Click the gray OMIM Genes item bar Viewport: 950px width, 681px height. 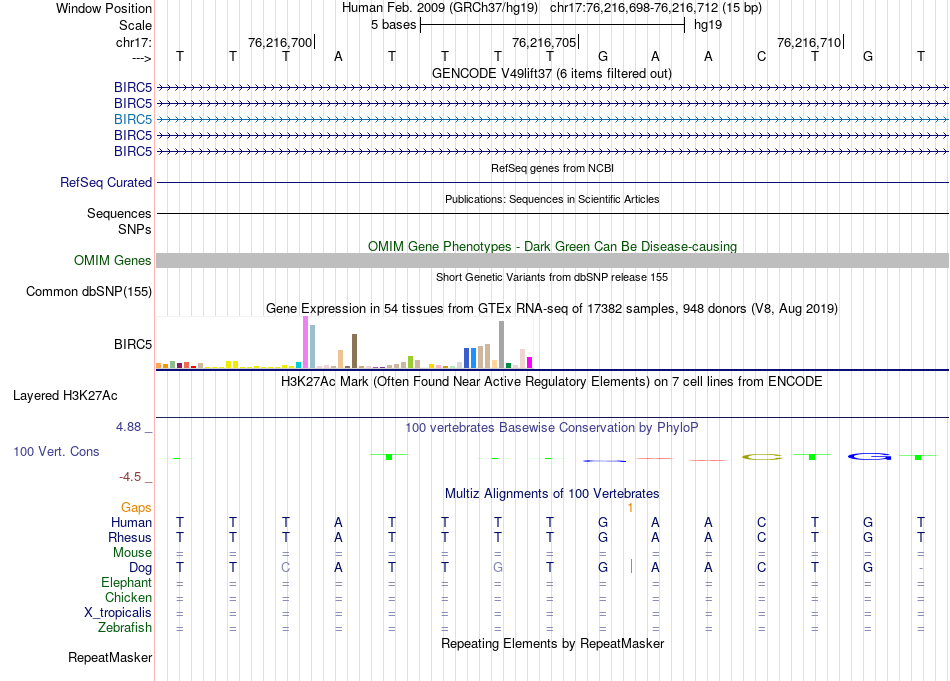(553, 261)
